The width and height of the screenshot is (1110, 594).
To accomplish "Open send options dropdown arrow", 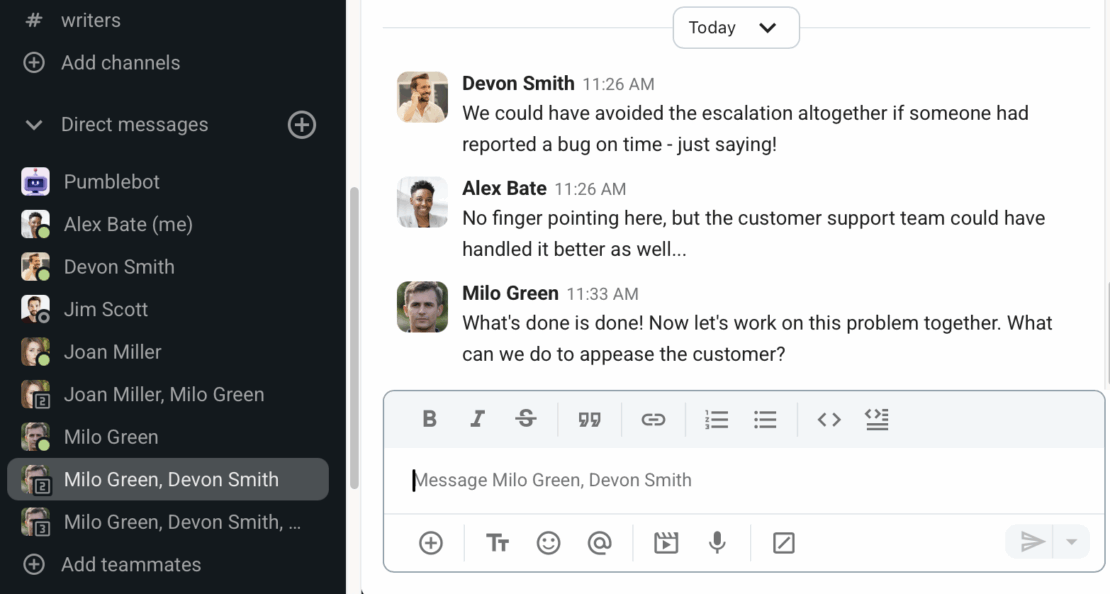I will click(x=1071, y=542).
